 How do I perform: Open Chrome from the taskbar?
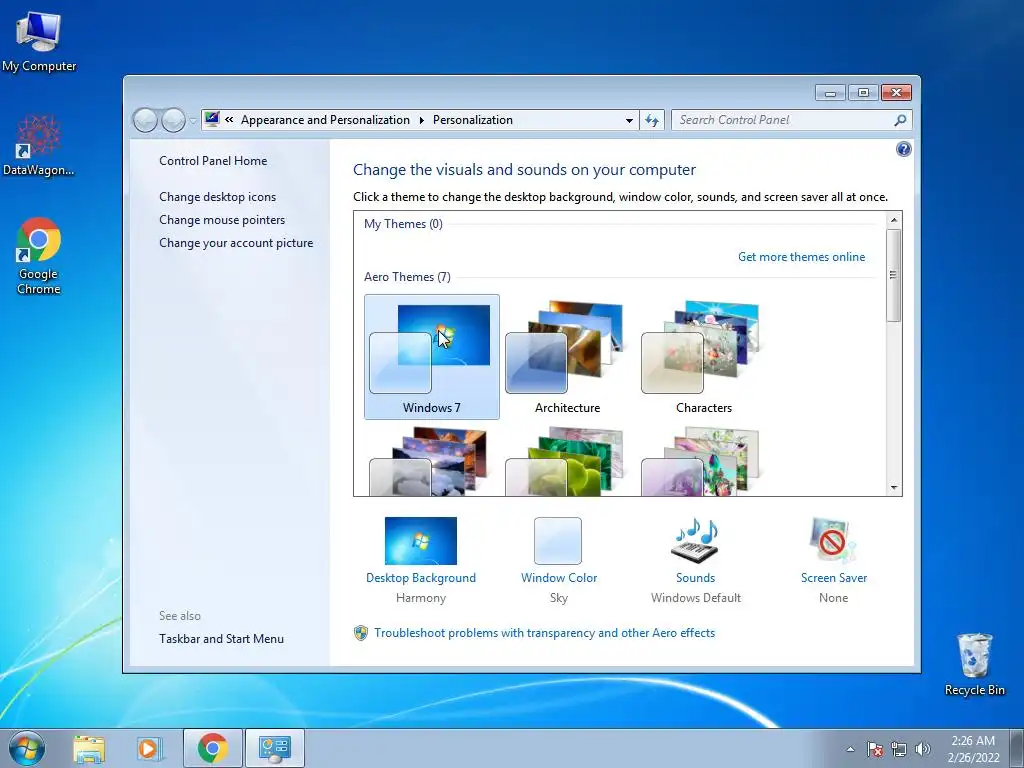point(212,748)
